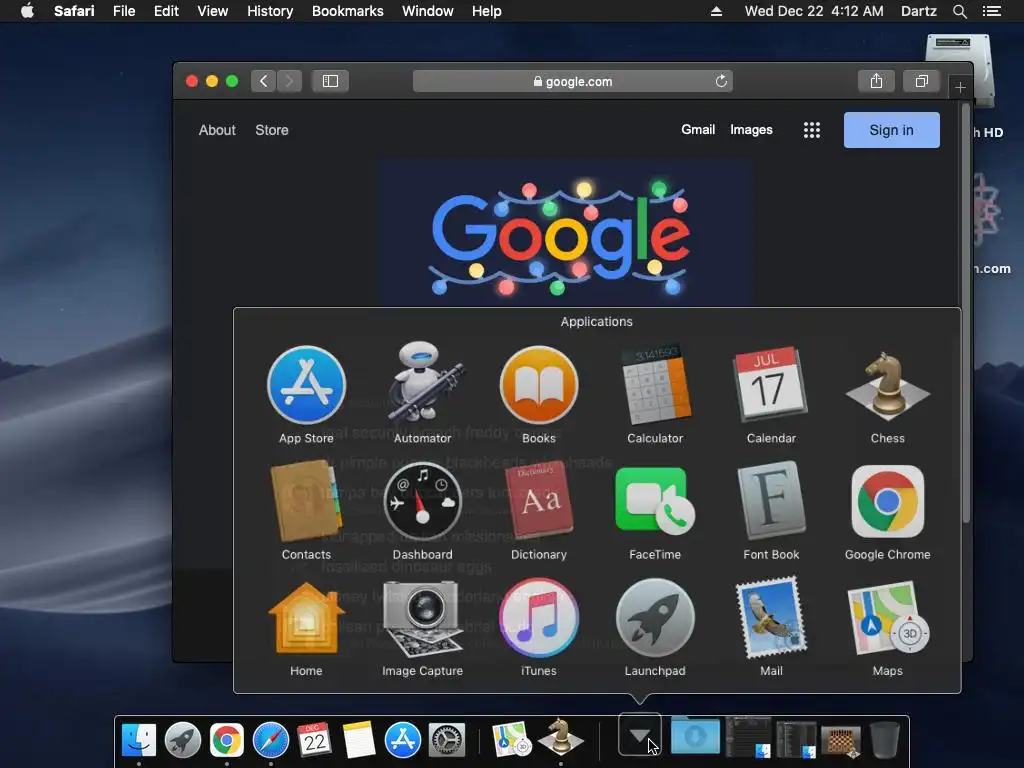Show all tabs overview button
1024x768 pixels.
[921, 81]
